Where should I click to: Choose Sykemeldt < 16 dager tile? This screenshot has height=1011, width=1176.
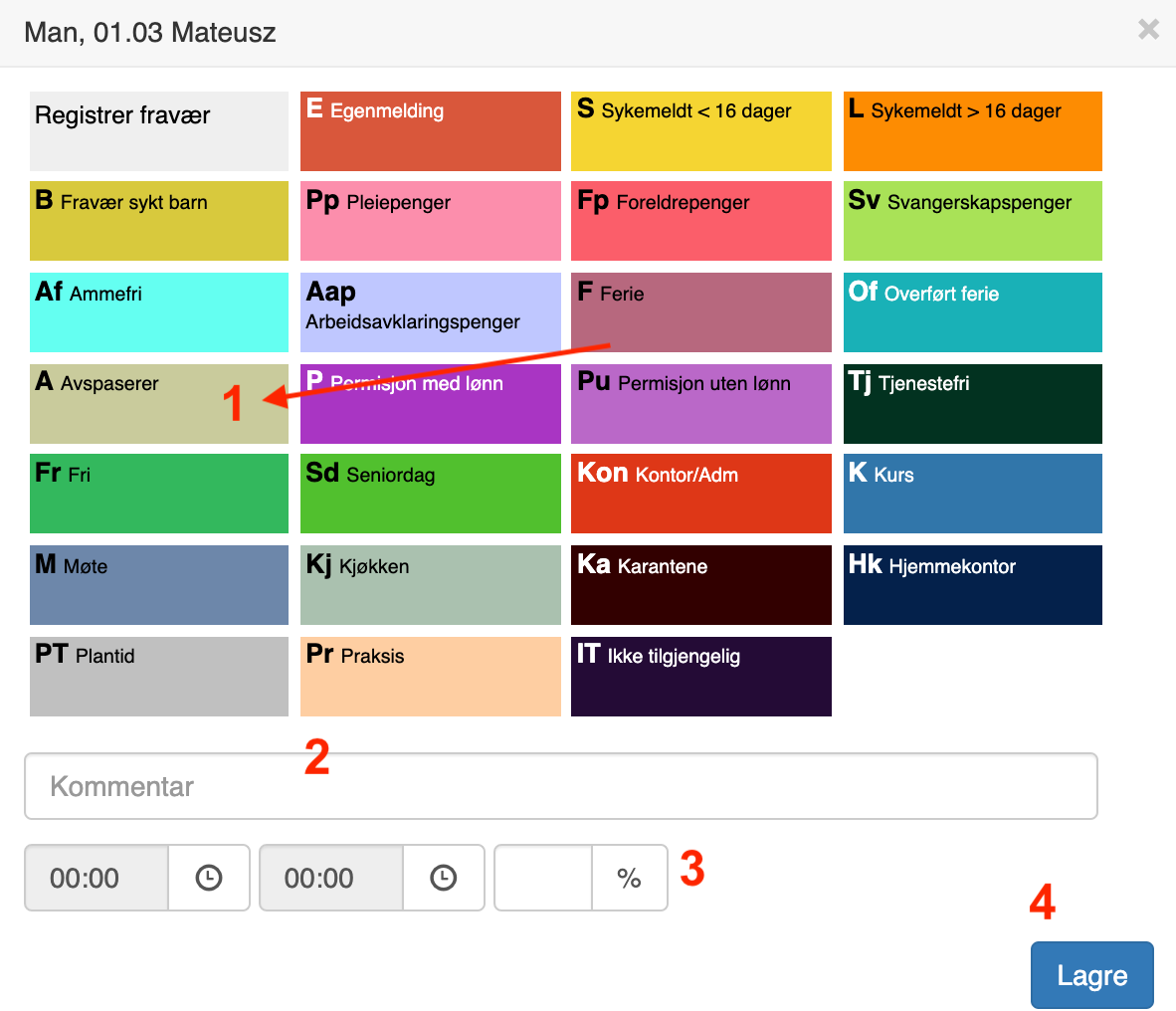pyautogui.click(x=700, y=131)
